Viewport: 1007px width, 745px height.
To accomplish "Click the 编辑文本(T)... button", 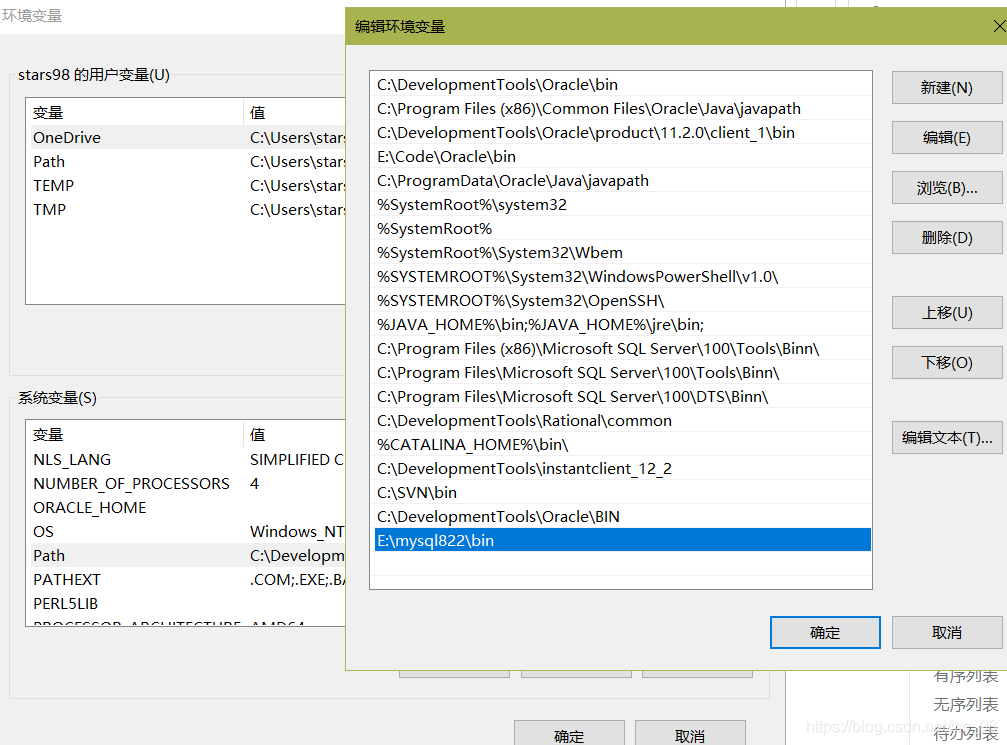I will click(x=946, y=438).
